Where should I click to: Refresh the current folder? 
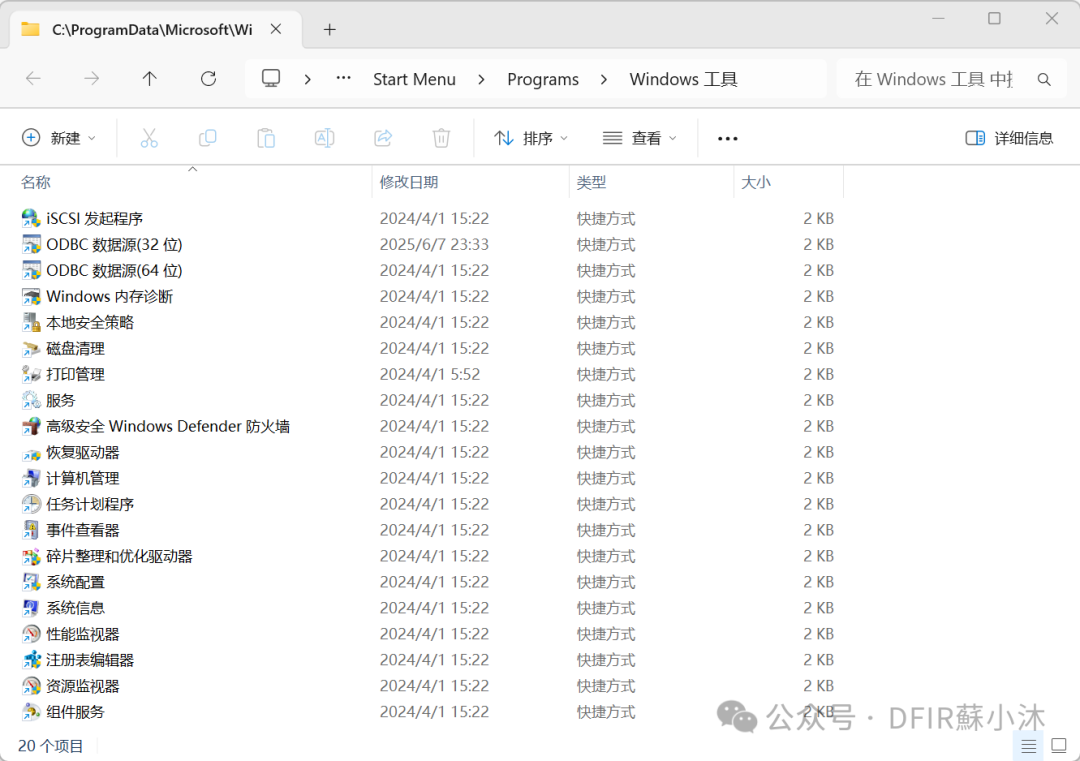(x=208, y=79)
